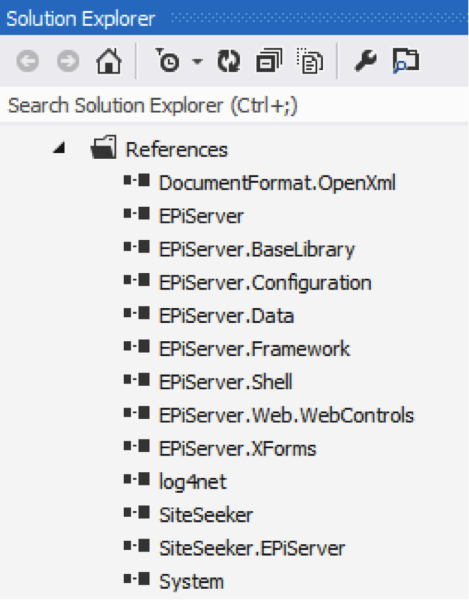The image size is (469, 600).
Task: Click the Solution Explorer title bar
Action: (234, 18)
